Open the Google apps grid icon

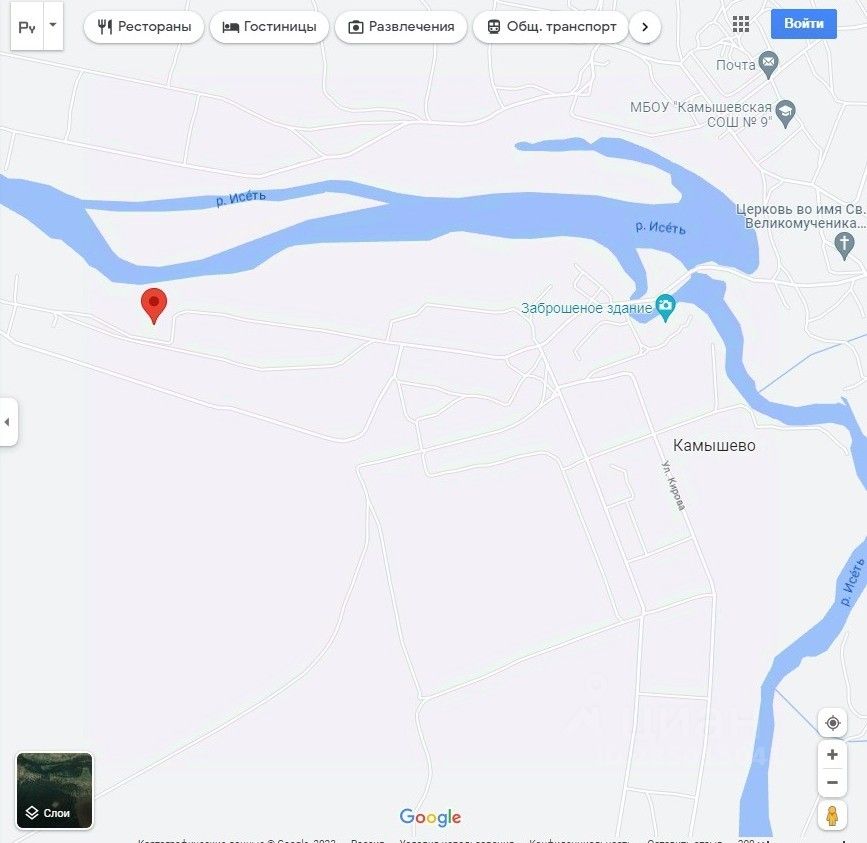740,24
